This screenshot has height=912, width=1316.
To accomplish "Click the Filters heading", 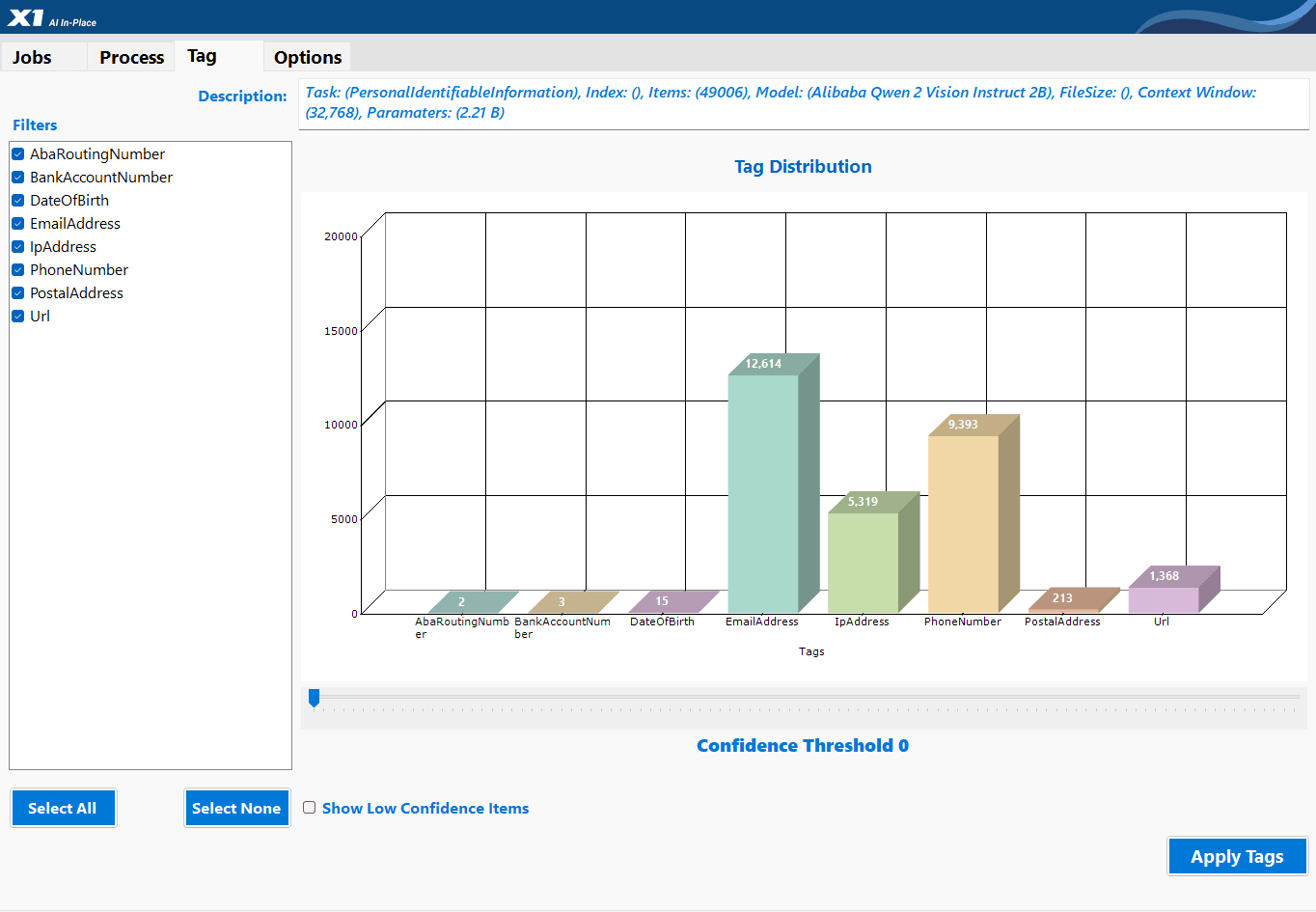I will pos(35,125).
